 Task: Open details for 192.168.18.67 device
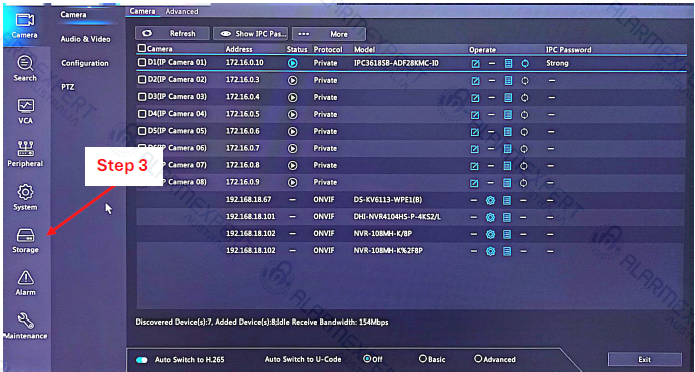[507, 200]
